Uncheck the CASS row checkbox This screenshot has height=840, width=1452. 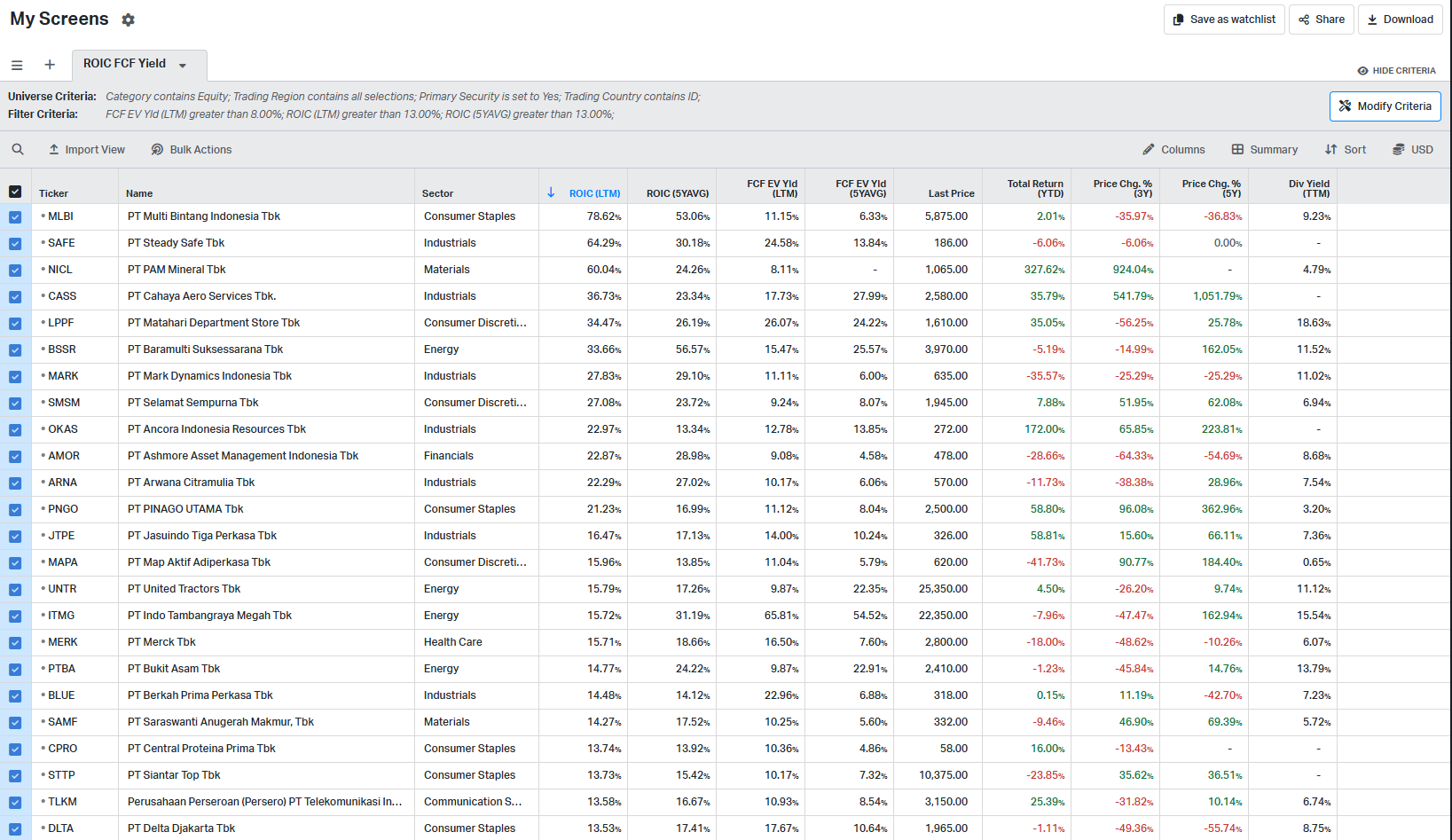click(15, 296)
